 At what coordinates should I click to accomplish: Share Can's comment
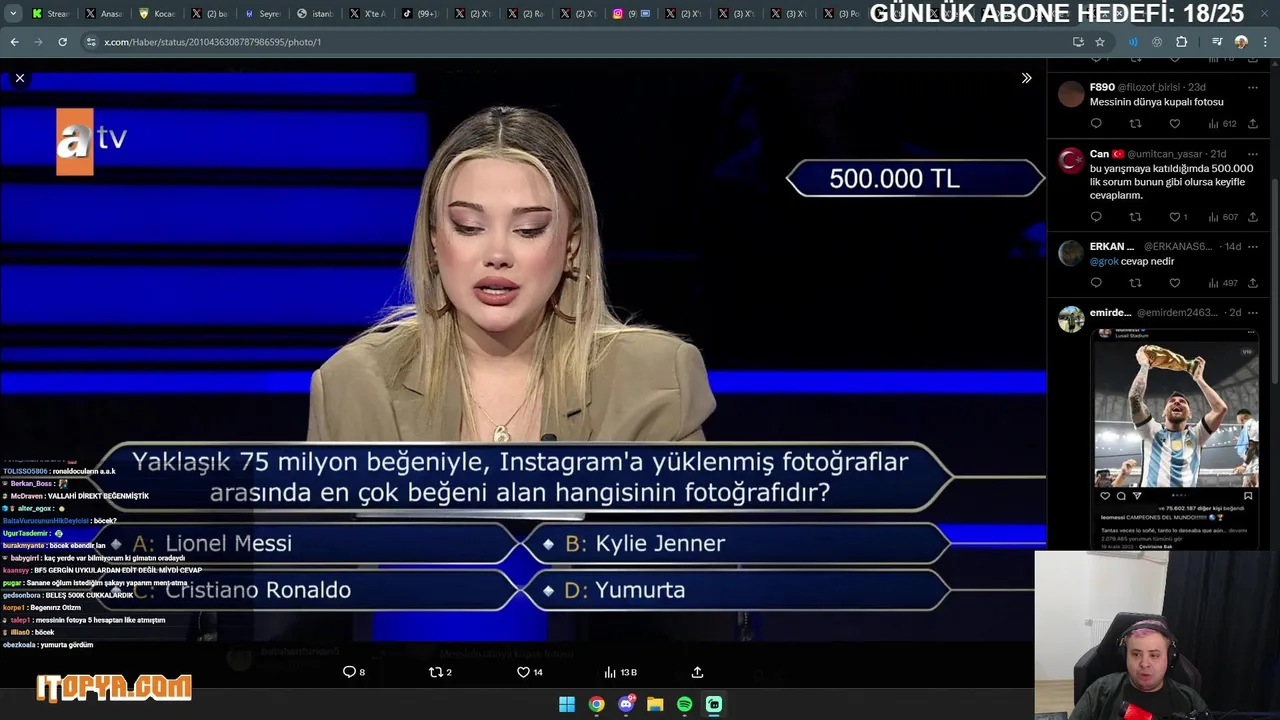click(x=1252, y=217)
